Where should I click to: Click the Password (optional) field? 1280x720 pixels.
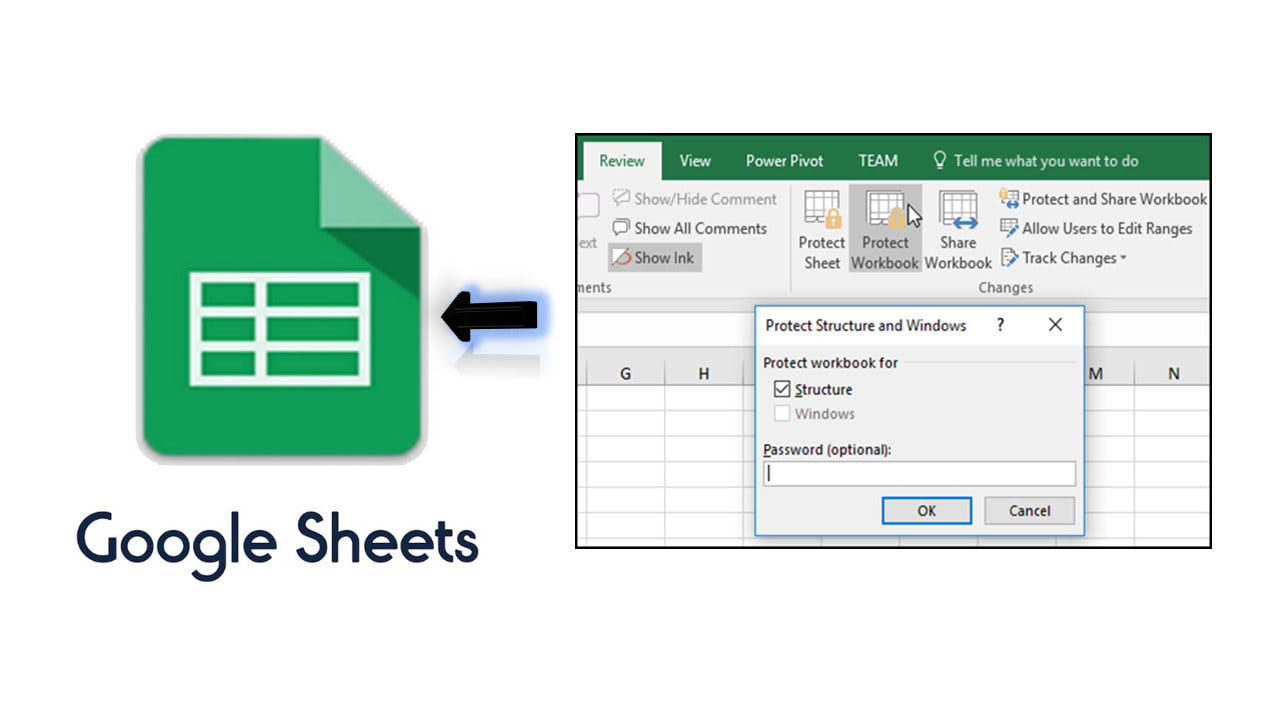point(920,474)
